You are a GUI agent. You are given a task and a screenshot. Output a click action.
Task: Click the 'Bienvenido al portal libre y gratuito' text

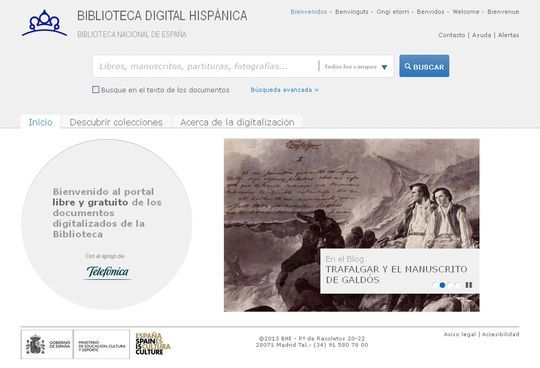107,213
